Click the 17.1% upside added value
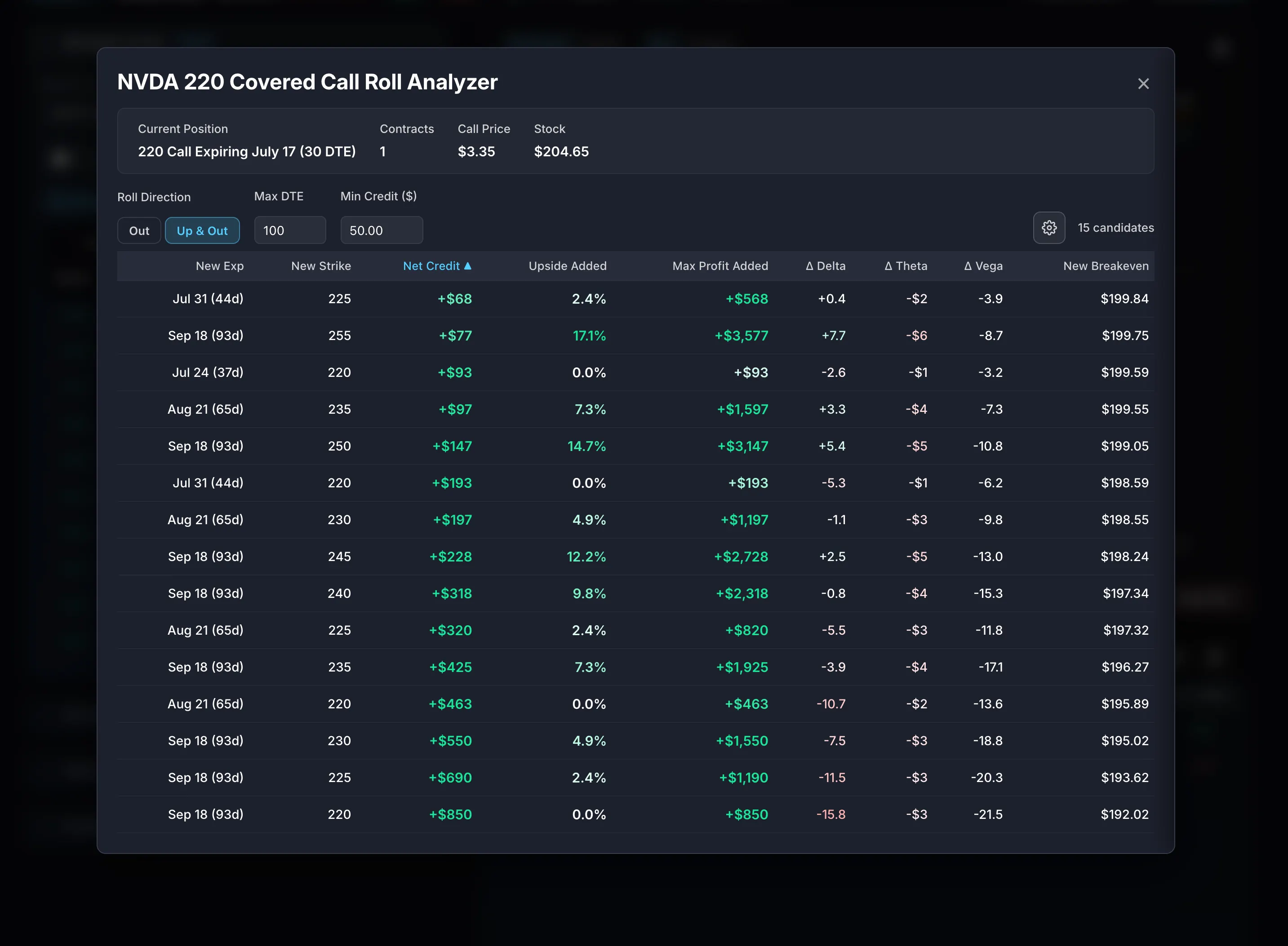 (590, 336)
